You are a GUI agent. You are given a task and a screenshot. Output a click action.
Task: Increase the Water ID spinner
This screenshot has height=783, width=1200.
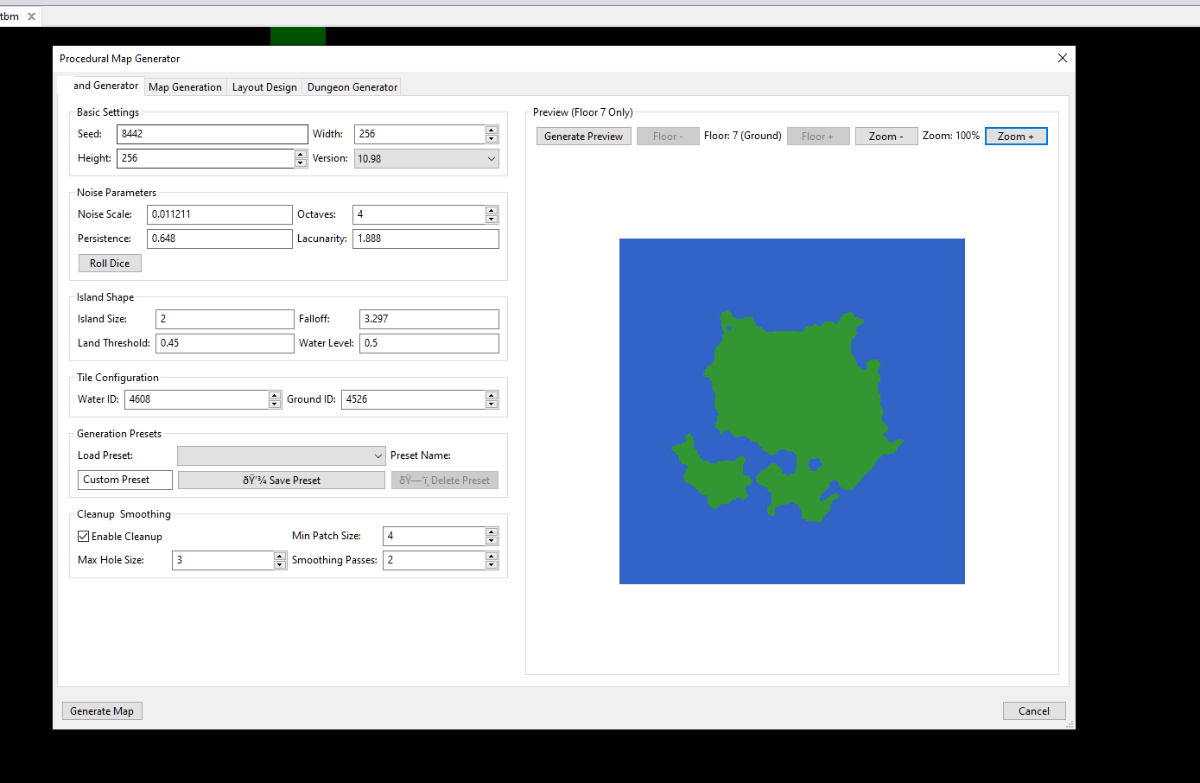pos(275,395)
